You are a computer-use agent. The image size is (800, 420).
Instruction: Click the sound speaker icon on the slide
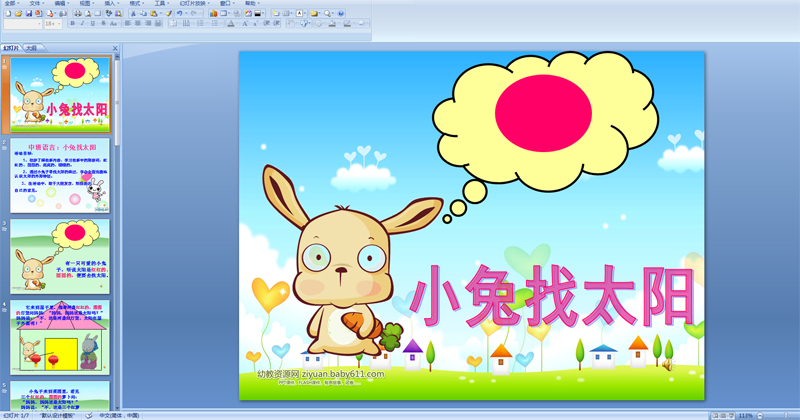[x=667, y=364]
